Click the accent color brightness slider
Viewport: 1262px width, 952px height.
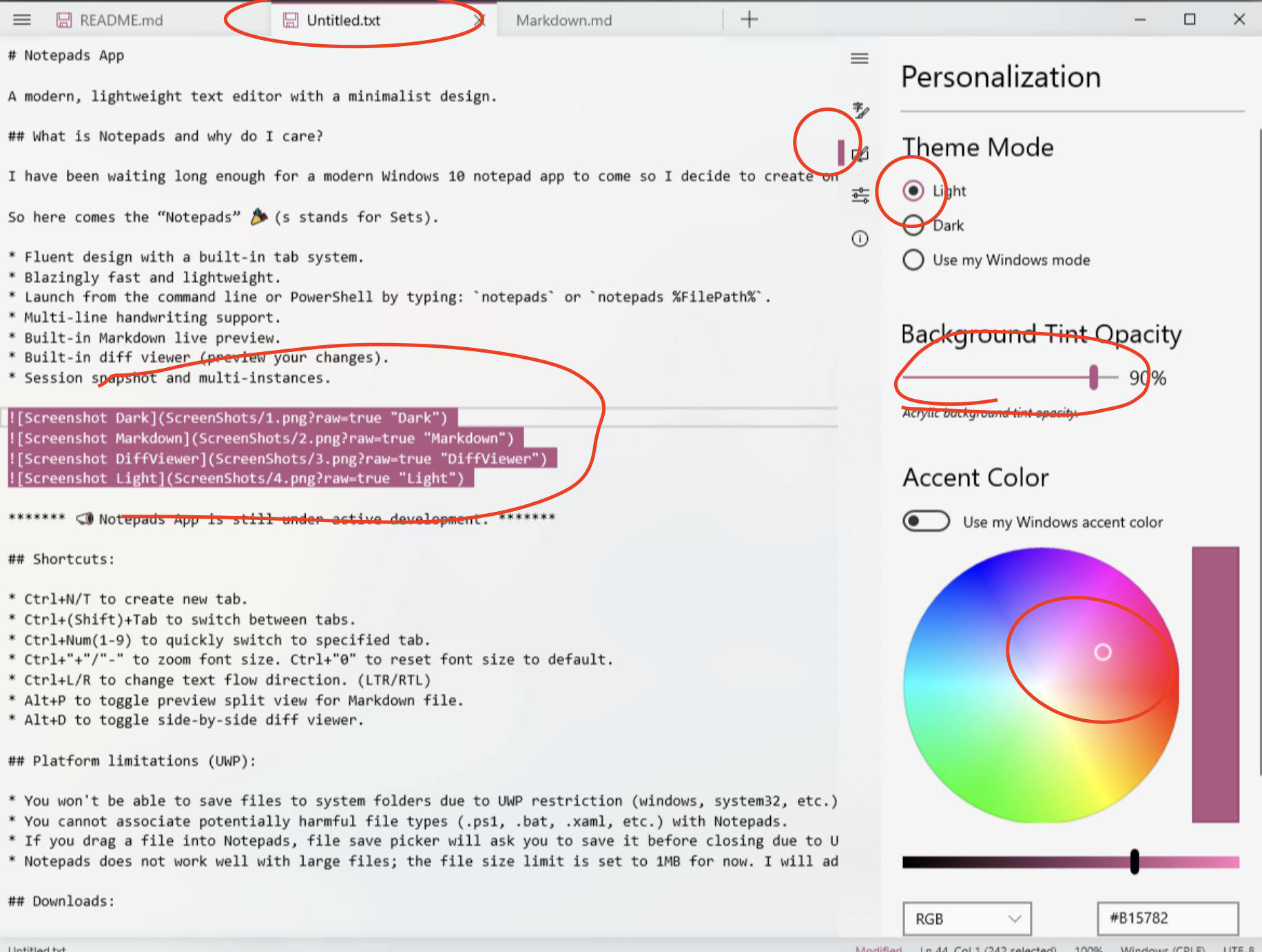[x=1070, y=862]
